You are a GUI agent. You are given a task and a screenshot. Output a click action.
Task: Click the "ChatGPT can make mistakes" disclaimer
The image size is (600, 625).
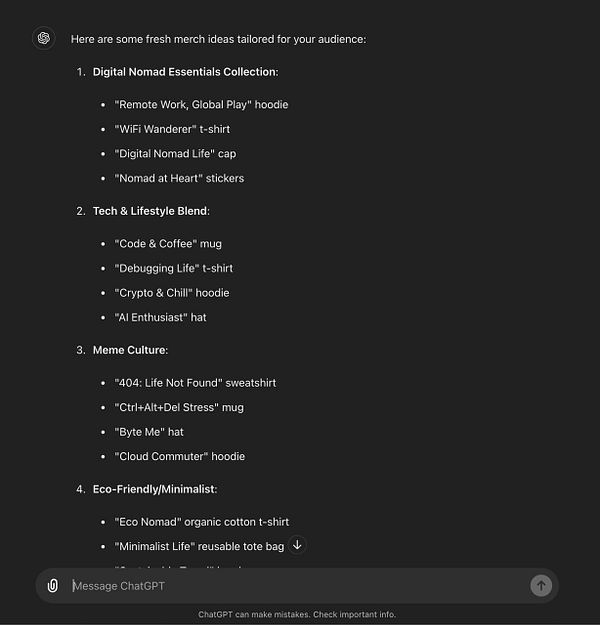(297, 614)
